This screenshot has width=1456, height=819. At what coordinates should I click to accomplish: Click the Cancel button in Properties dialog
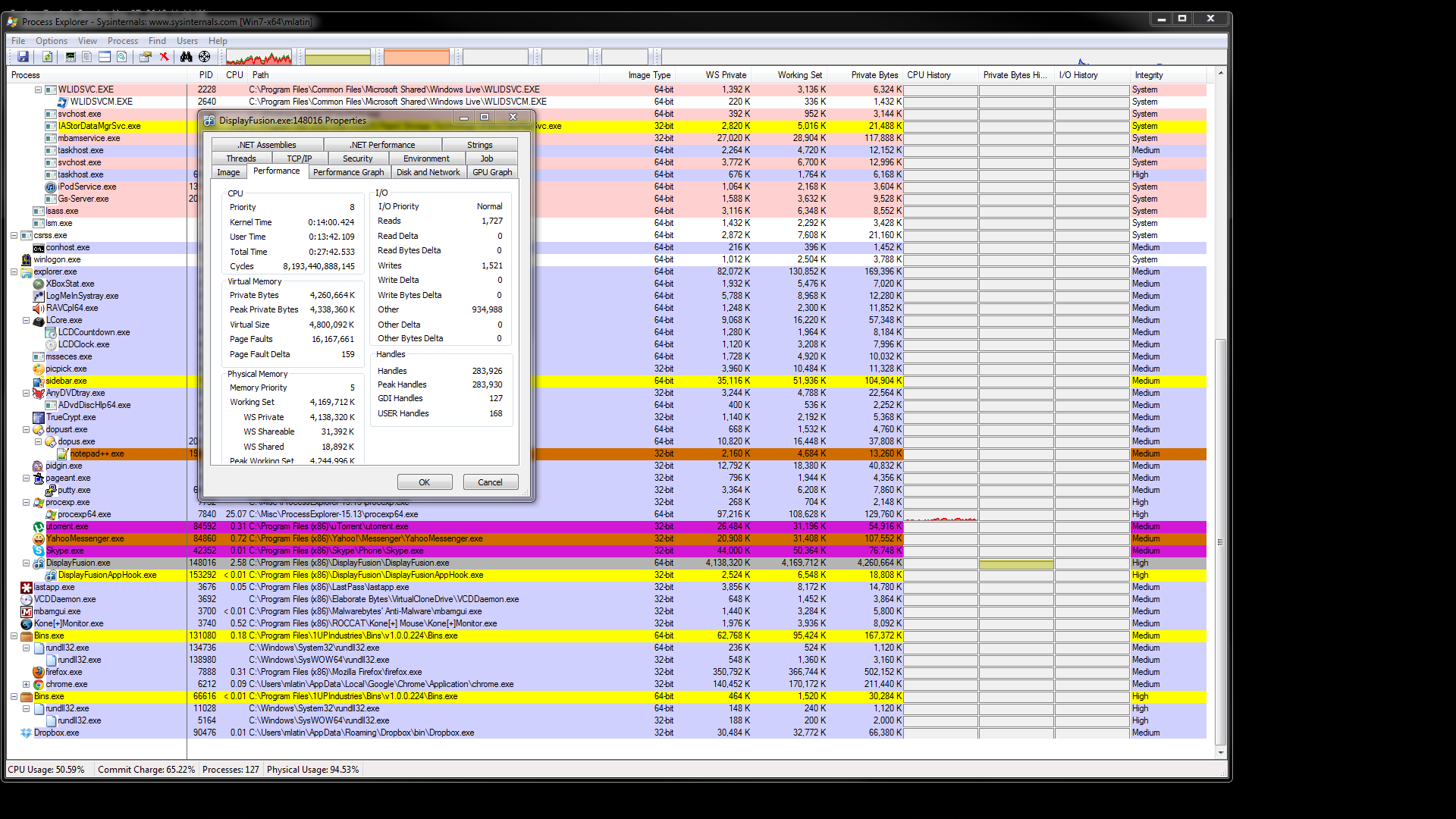point(490,482)
